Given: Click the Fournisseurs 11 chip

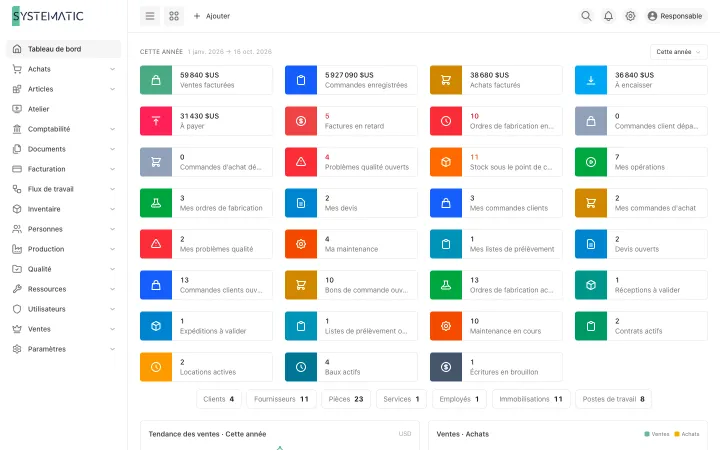Looking at the screenshot, I should tap(281, 399).
